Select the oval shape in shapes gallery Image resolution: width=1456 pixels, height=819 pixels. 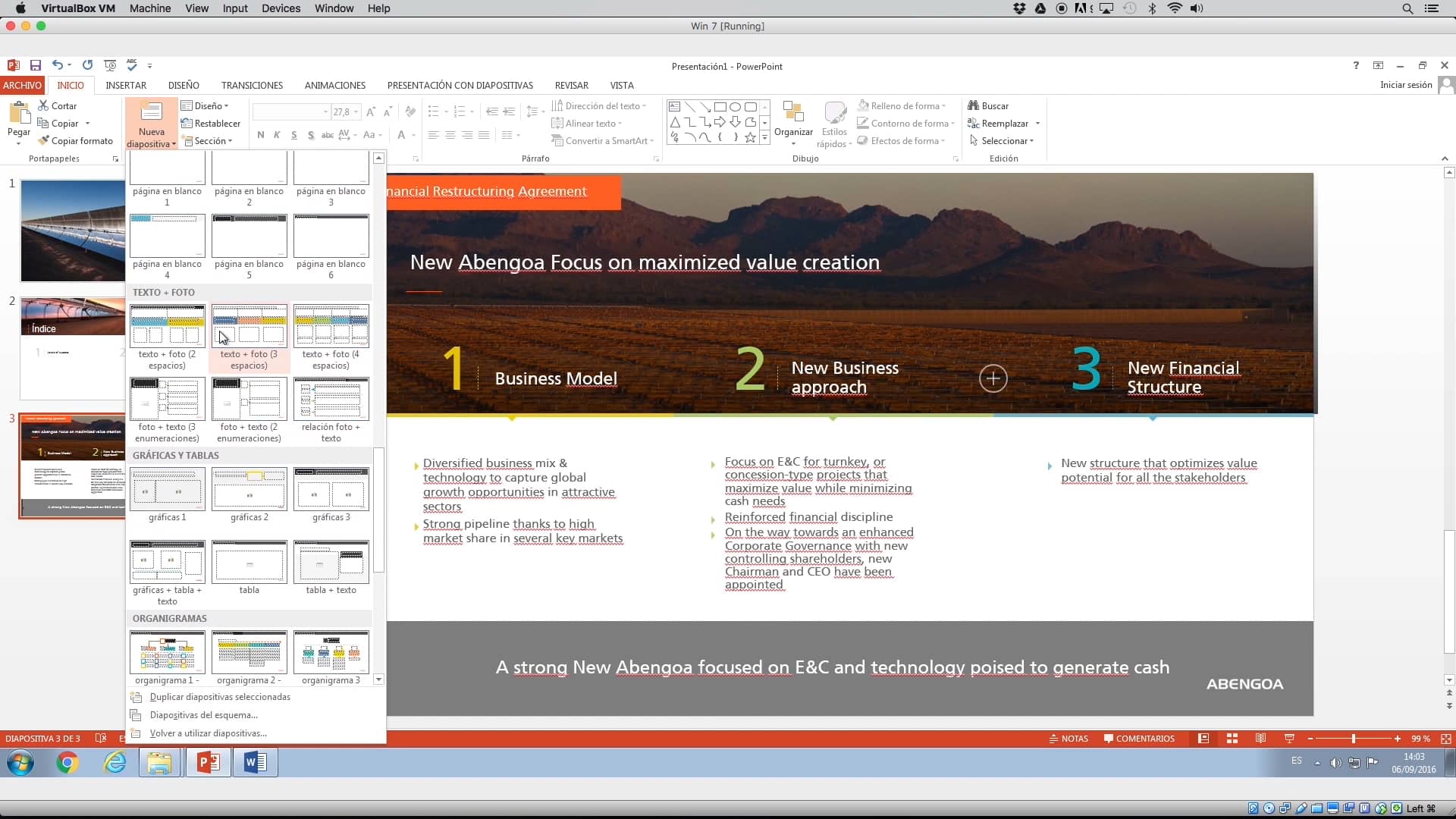[735, 107]
